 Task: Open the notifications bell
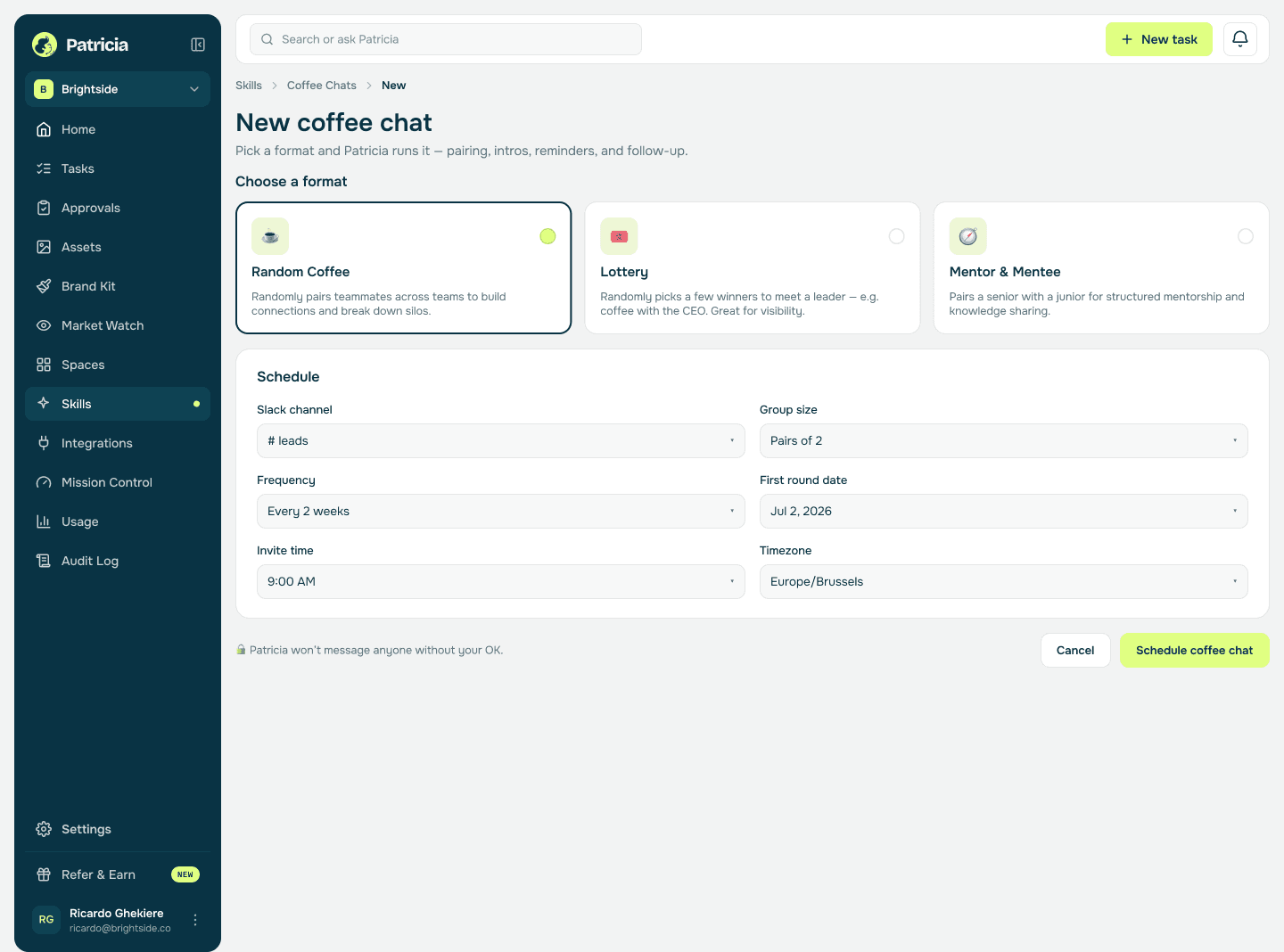point(1239,39)
